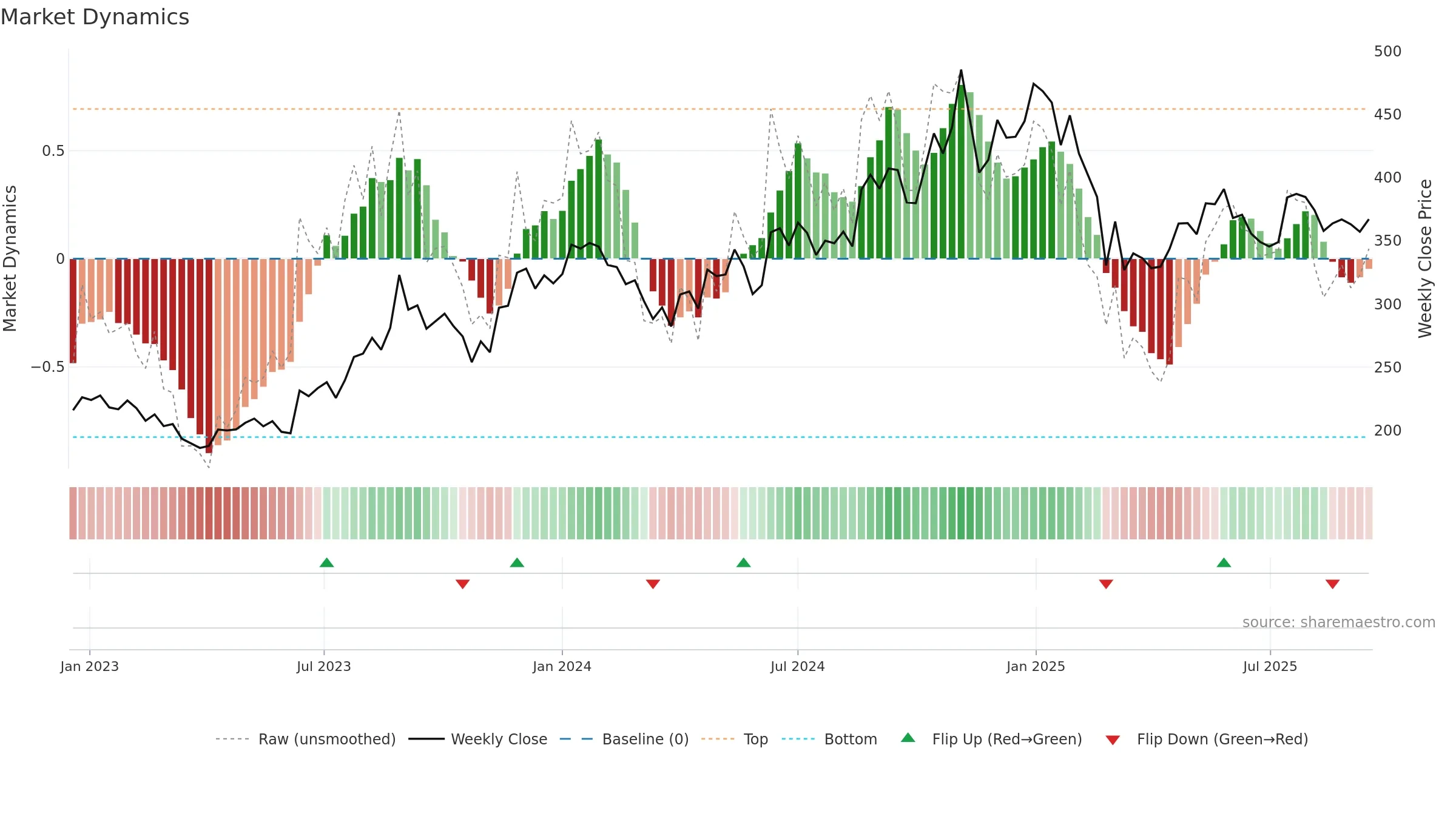Click the 400 price axis tick label
Image resolution: width=1456 pixels, height=819 pixels.
click(1387, 177)
